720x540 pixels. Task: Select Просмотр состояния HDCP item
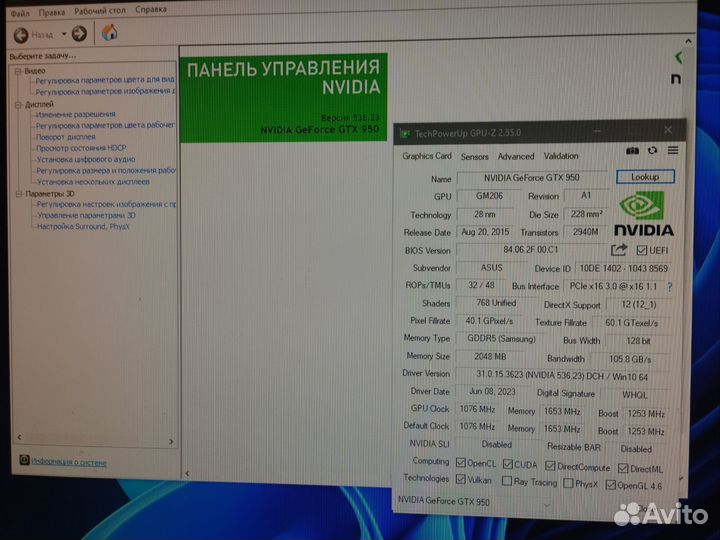tap(81, 148)
